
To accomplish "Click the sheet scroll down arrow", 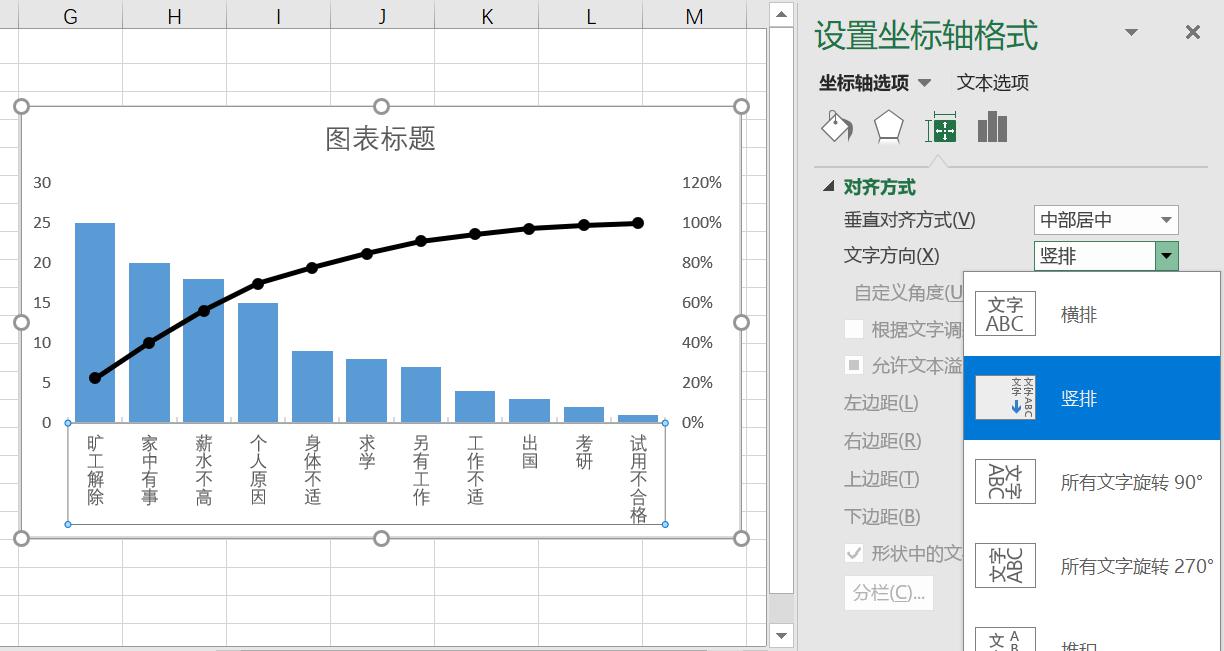I will coord(782,635).
